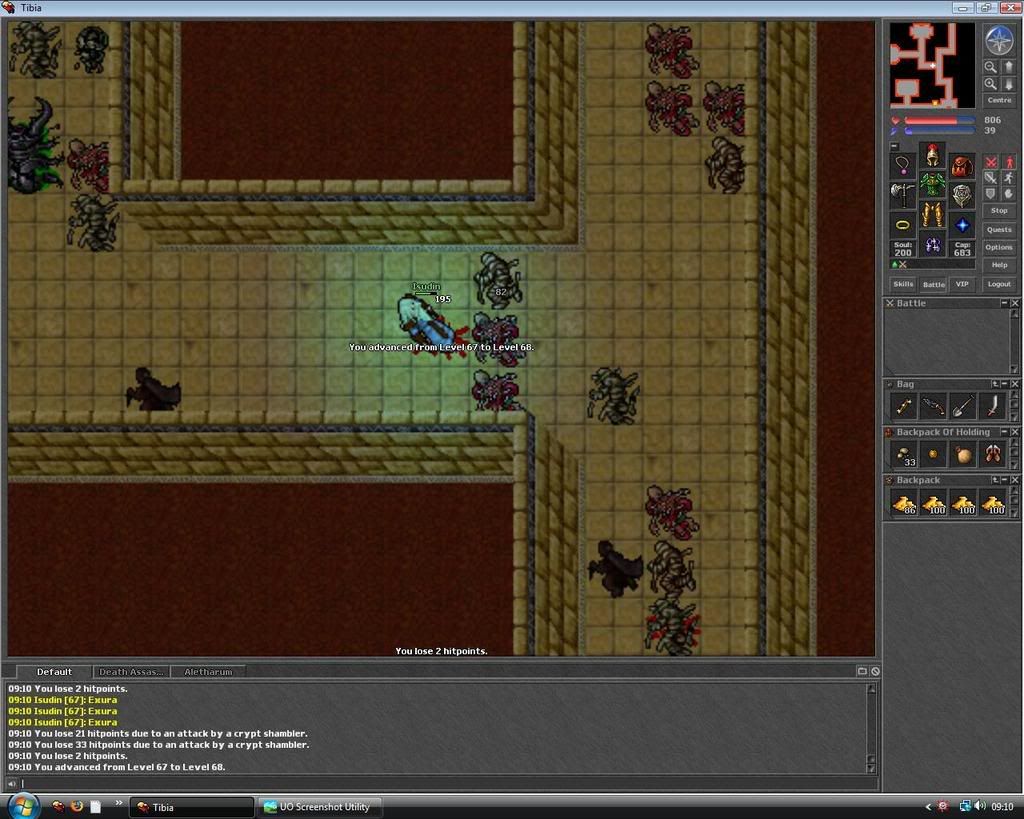Close the Battle panel
The image size is (1024, 819).
point(1014,303)
